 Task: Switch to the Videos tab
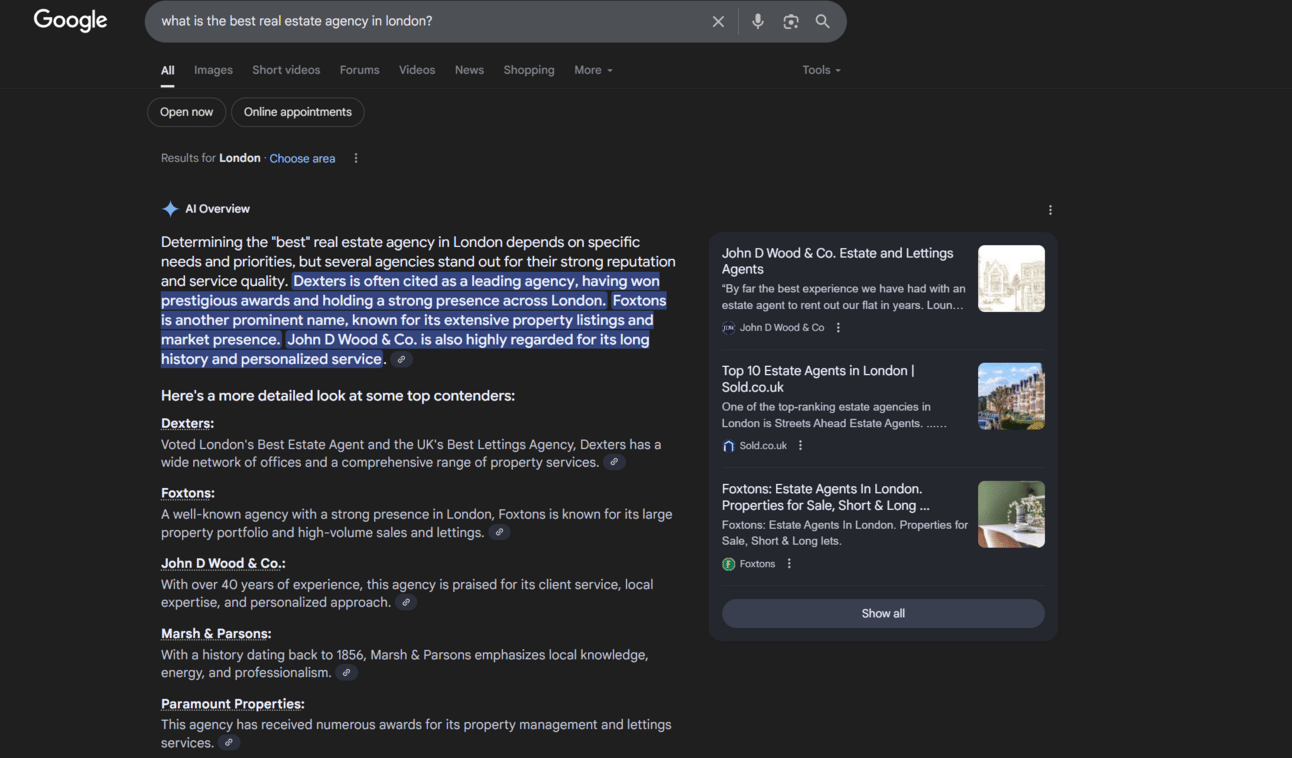click(417, 70)
